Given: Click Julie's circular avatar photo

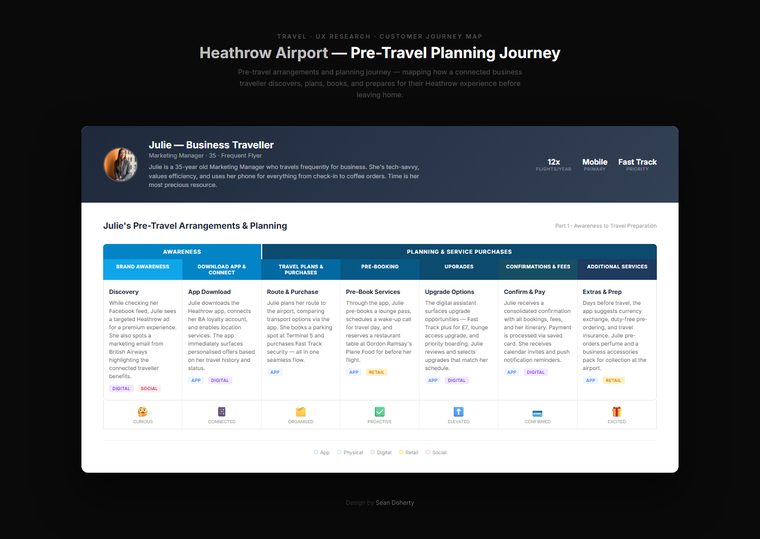Looking at the screenshot, I should point(120,164).
